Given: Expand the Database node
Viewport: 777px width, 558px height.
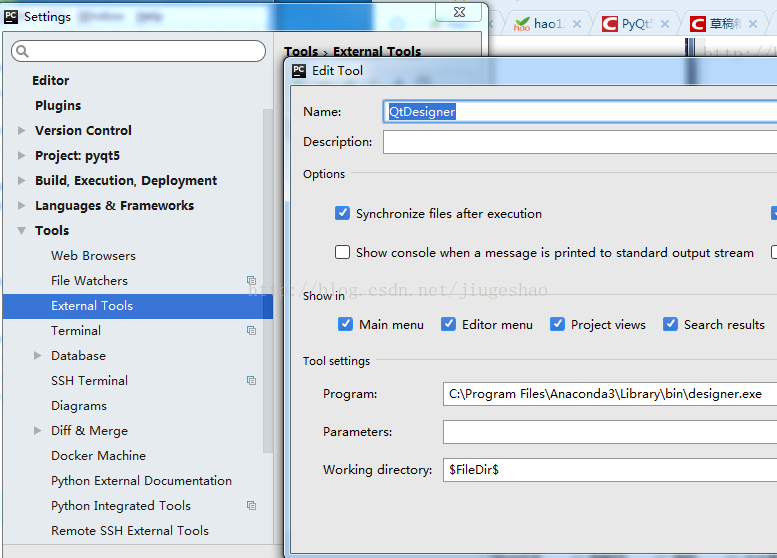Looking at the screenshot, I should point(37,355).
